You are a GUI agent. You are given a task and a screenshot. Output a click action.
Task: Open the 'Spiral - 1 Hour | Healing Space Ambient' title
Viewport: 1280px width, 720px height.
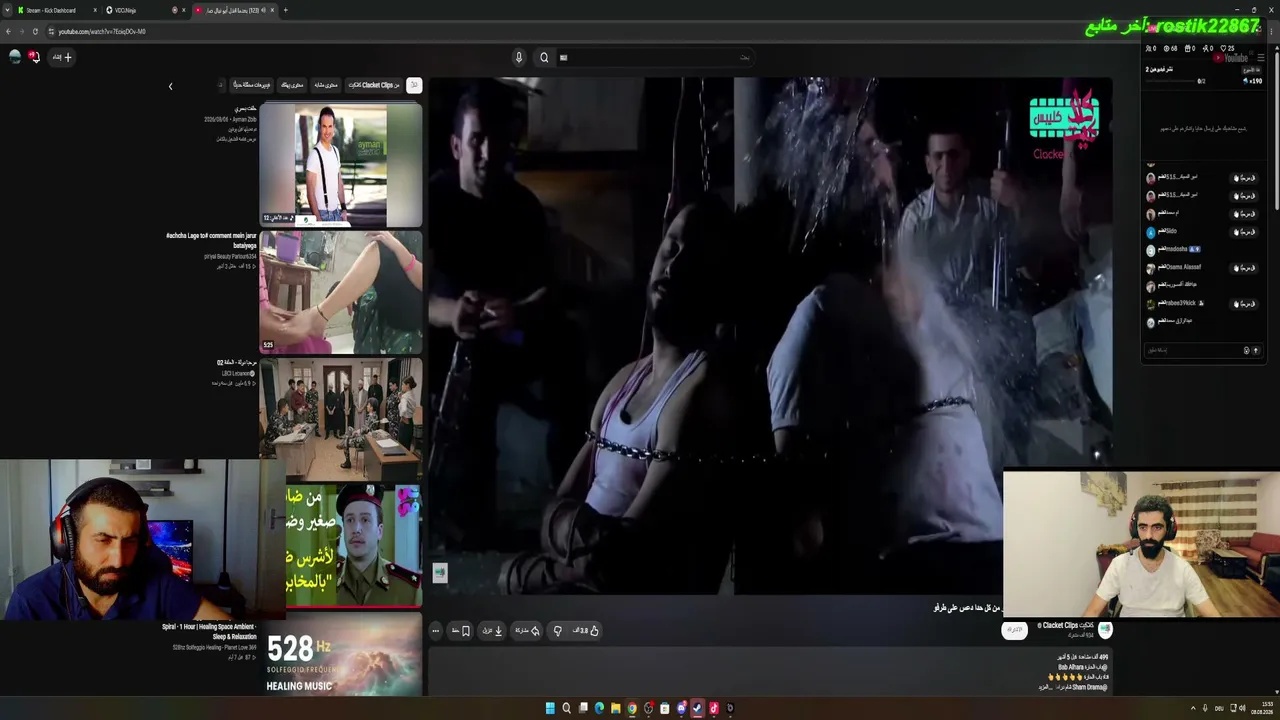(209, 632)
